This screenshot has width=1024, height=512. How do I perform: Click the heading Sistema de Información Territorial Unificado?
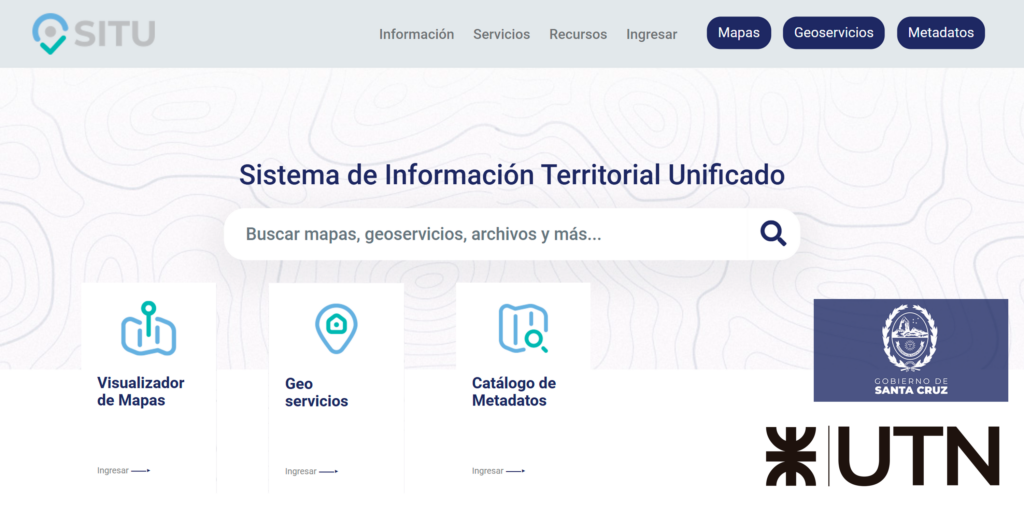tap(512, 175)
